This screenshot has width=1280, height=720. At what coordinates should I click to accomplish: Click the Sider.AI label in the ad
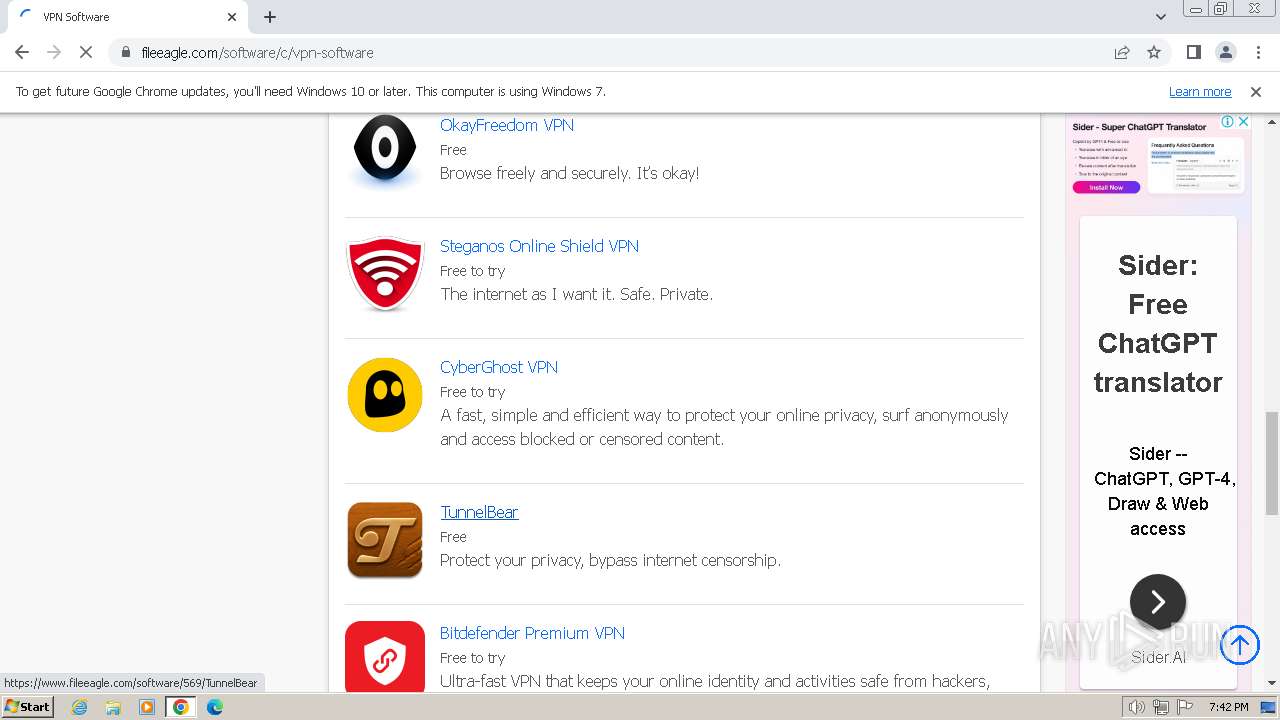[1158, 657]
